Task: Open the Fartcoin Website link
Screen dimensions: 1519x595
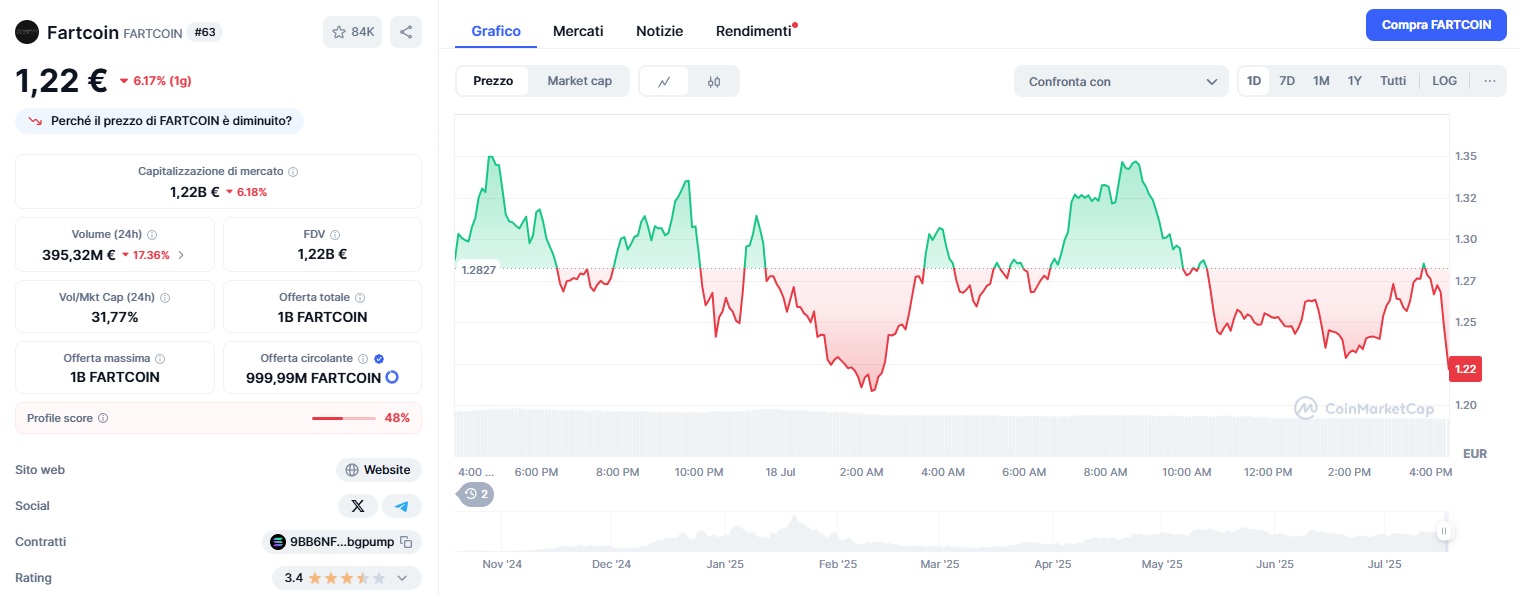Action: click(379, 469)
